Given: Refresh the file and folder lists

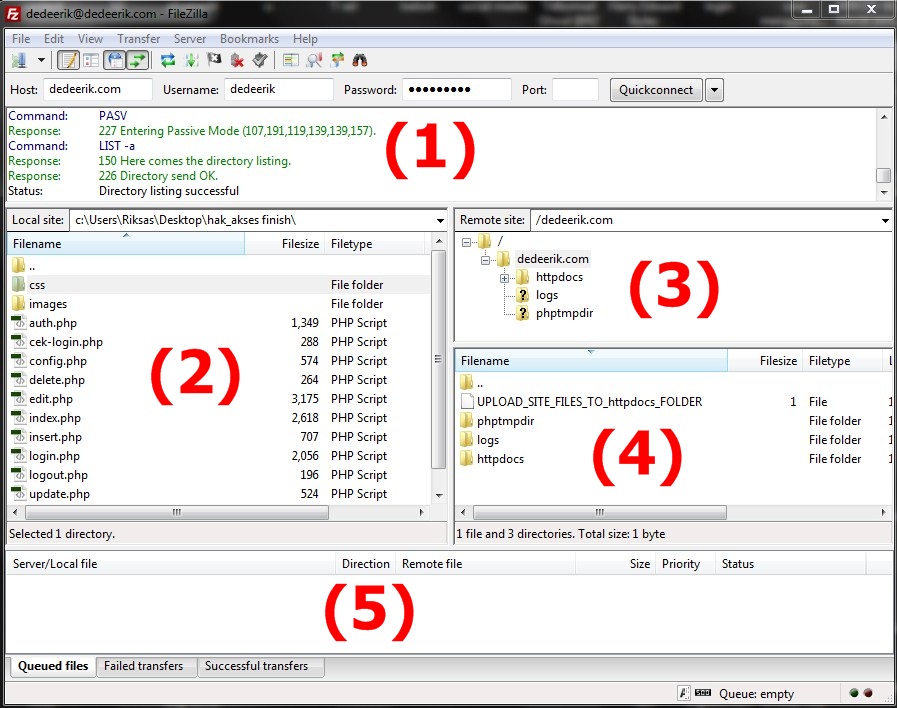Looking at the screenshot, I should click(x=168, y=60).
